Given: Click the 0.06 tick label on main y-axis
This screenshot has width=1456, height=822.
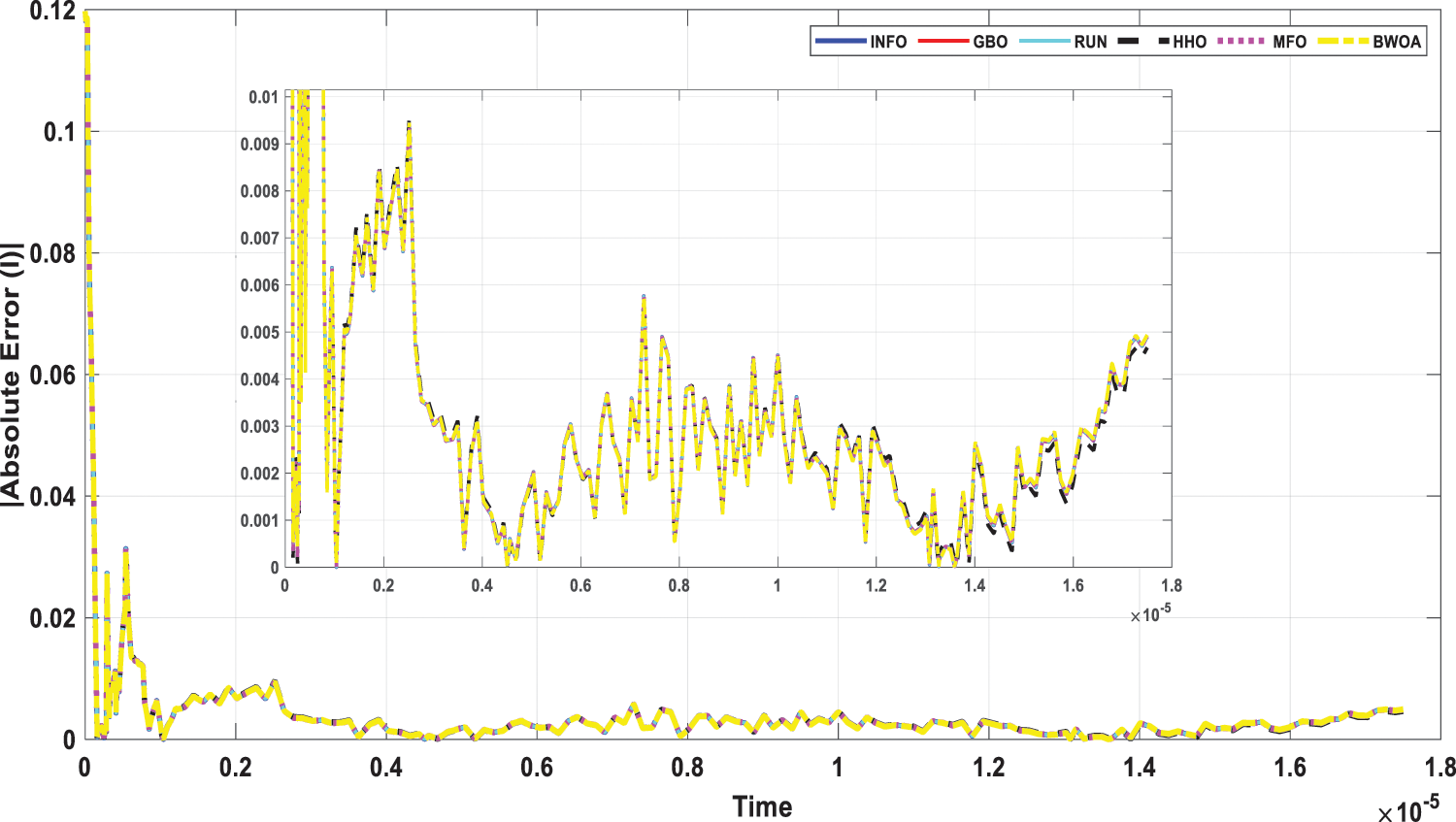Looking at the screenshot, I should pyautogui.click(x=52, y=376).
